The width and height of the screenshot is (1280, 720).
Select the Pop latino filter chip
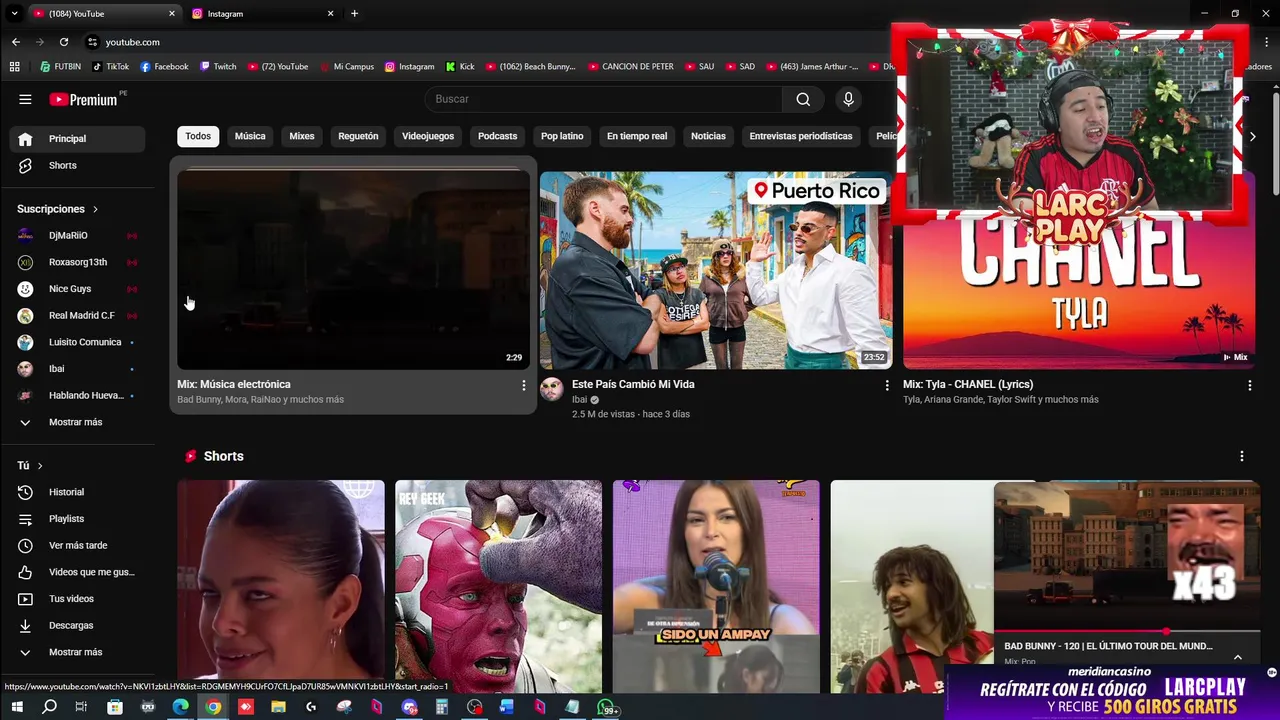pyautogui.click(x=562, y=136)
